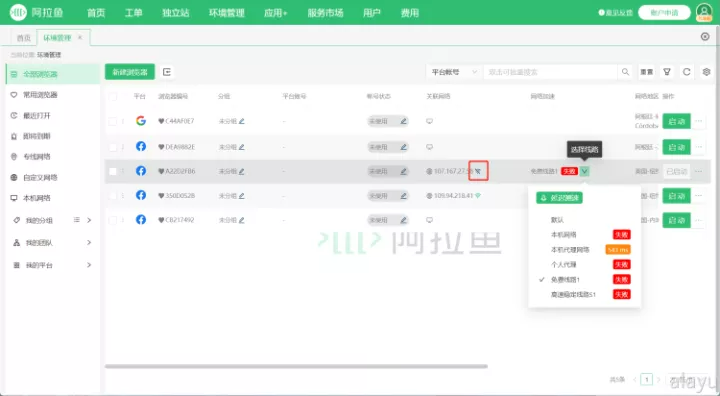
Task: Tick the select-all checkbox in table header
Action: [112, 96]
